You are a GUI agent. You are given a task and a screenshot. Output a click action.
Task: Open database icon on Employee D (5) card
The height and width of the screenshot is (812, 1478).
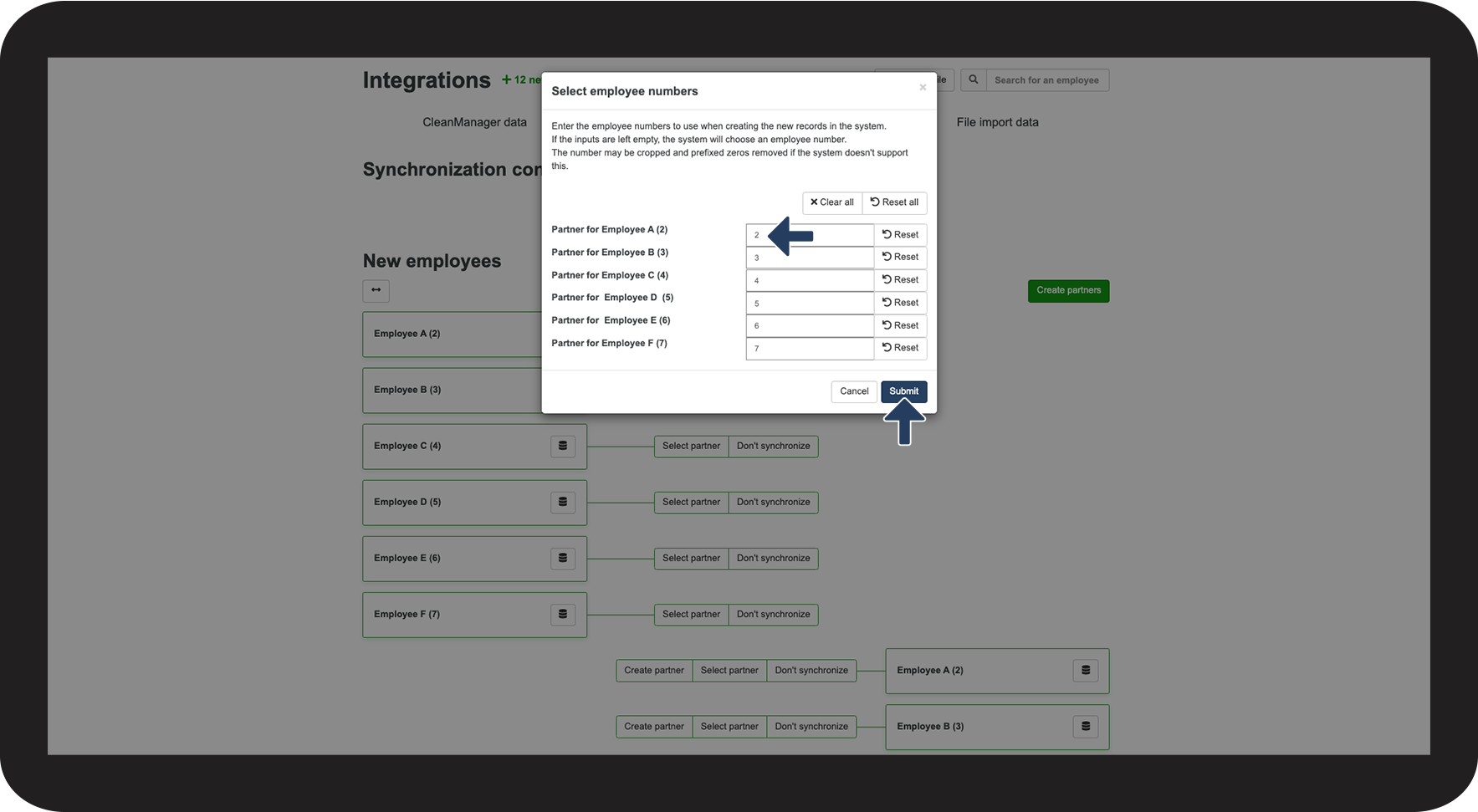(x=563, y=503)
